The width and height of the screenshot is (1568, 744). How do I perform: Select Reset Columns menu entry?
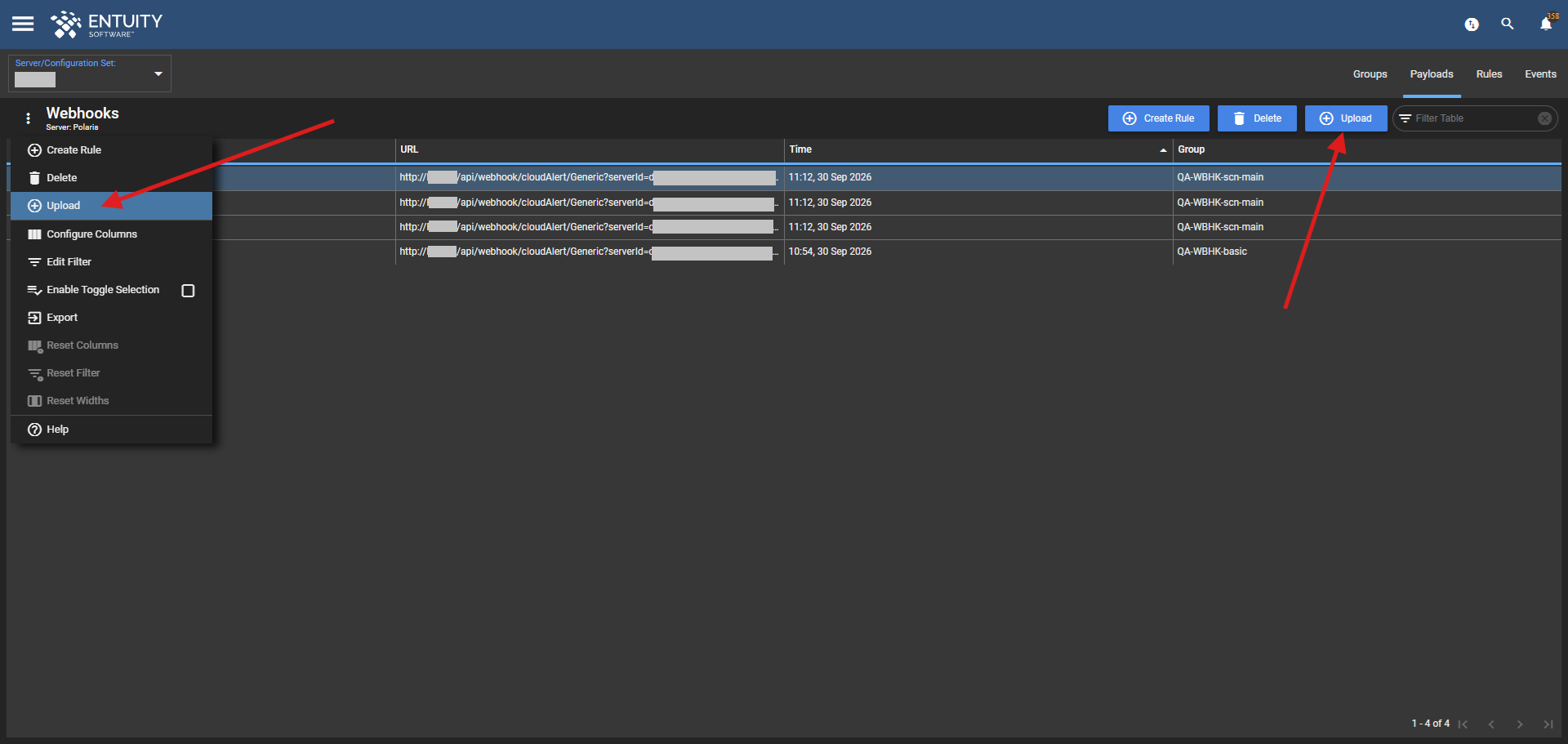click(111, 345)
